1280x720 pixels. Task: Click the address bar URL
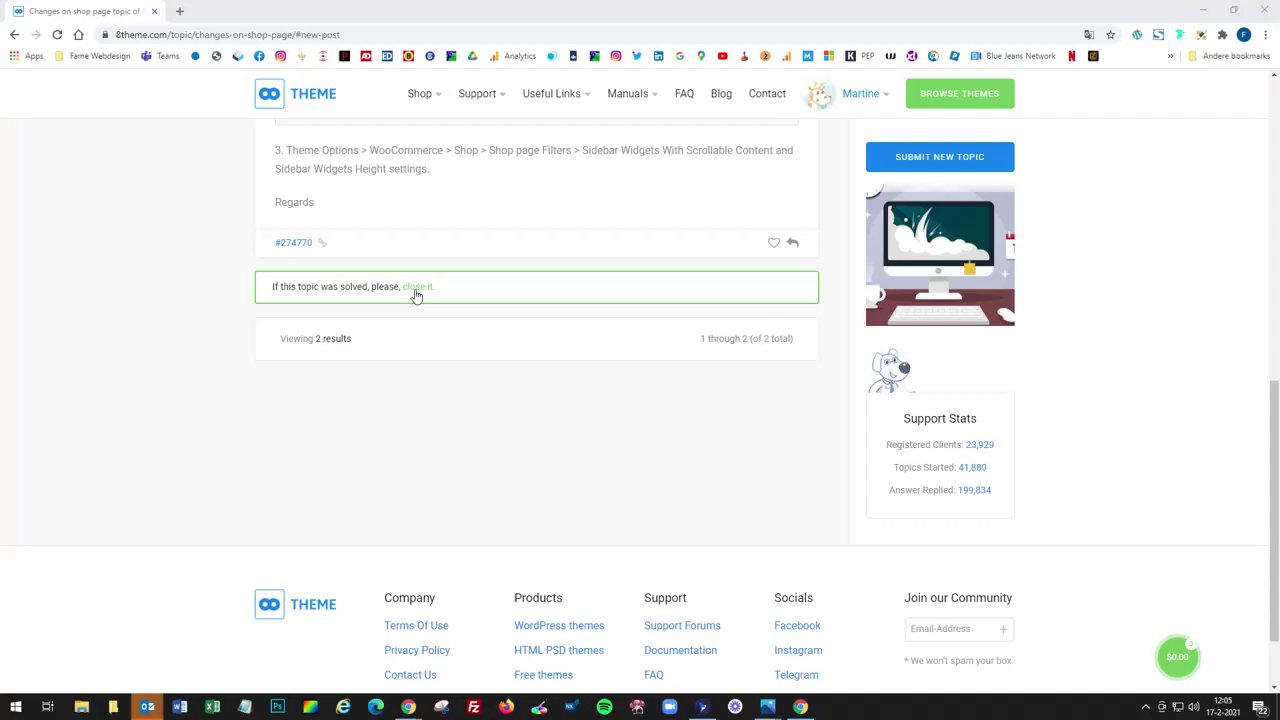(x=227, y=35)
